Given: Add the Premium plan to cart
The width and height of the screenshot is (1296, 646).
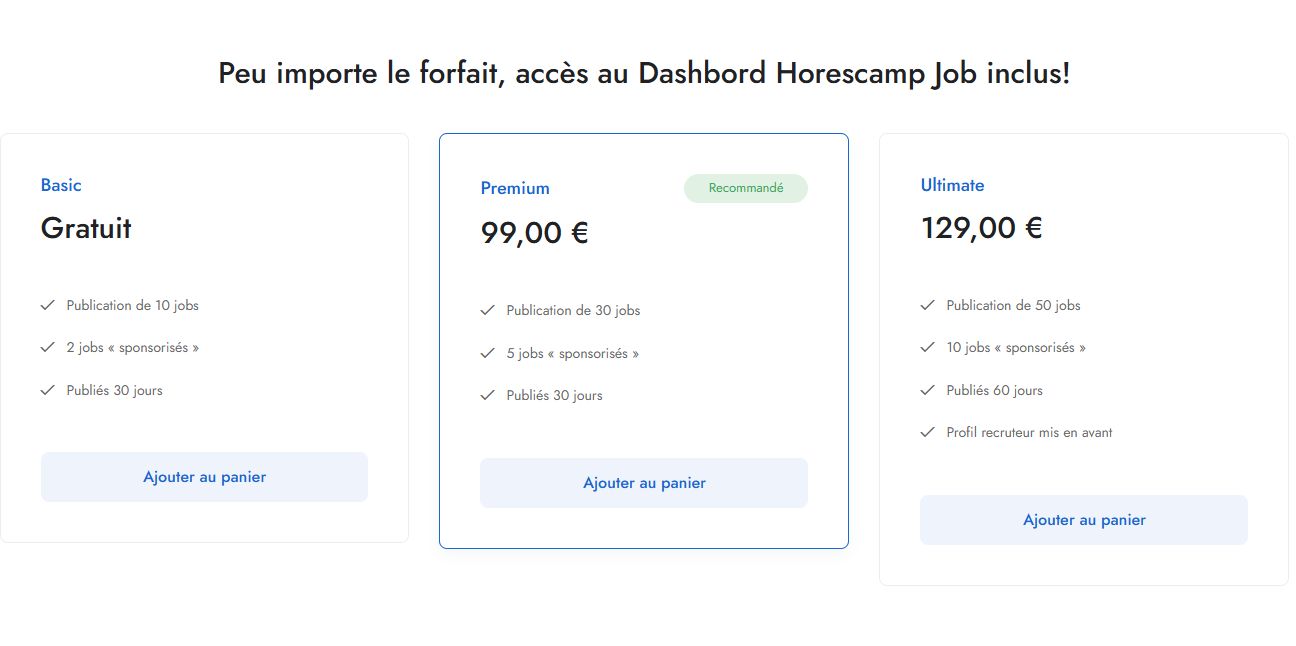Looking at the screenshot, I should click(644, 483).
